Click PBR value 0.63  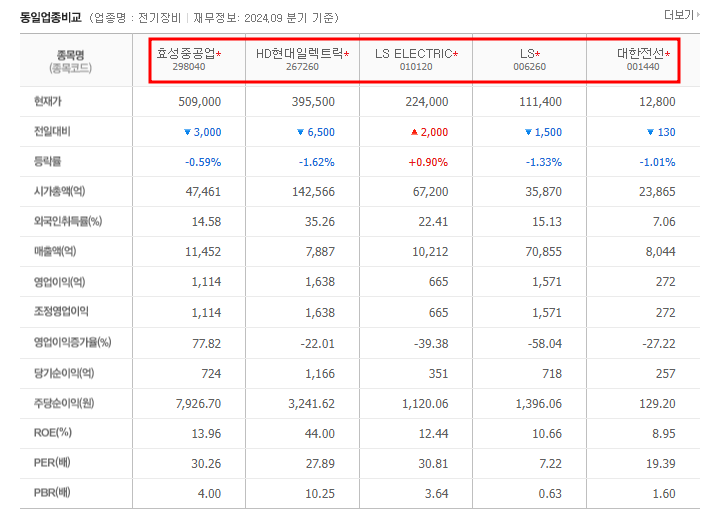(x=550, y=494)
